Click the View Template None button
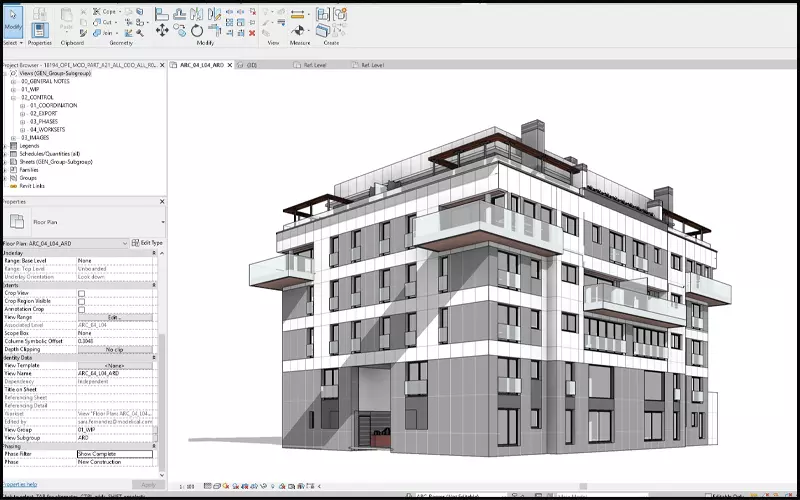 pyautogui.click(x=115, y=365)
